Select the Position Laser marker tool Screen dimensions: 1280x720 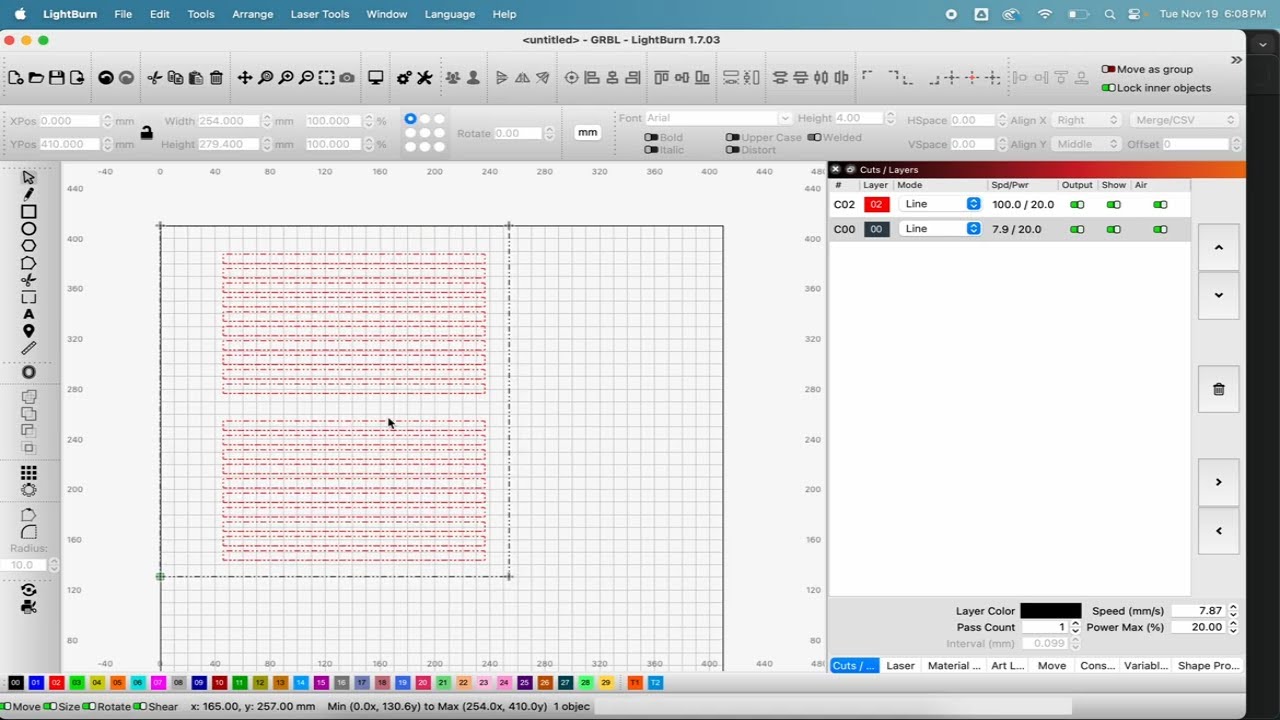29,331
